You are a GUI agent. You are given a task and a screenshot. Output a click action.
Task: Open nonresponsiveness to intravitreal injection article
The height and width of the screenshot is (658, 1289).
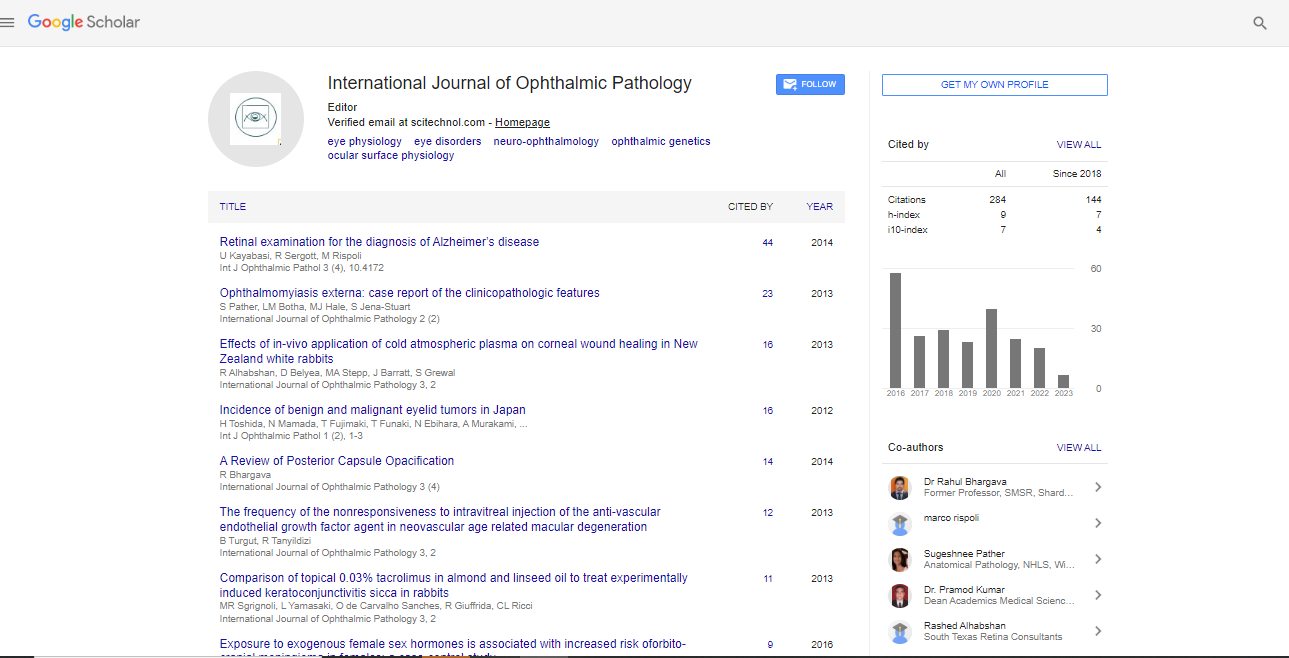pos(440,519)
